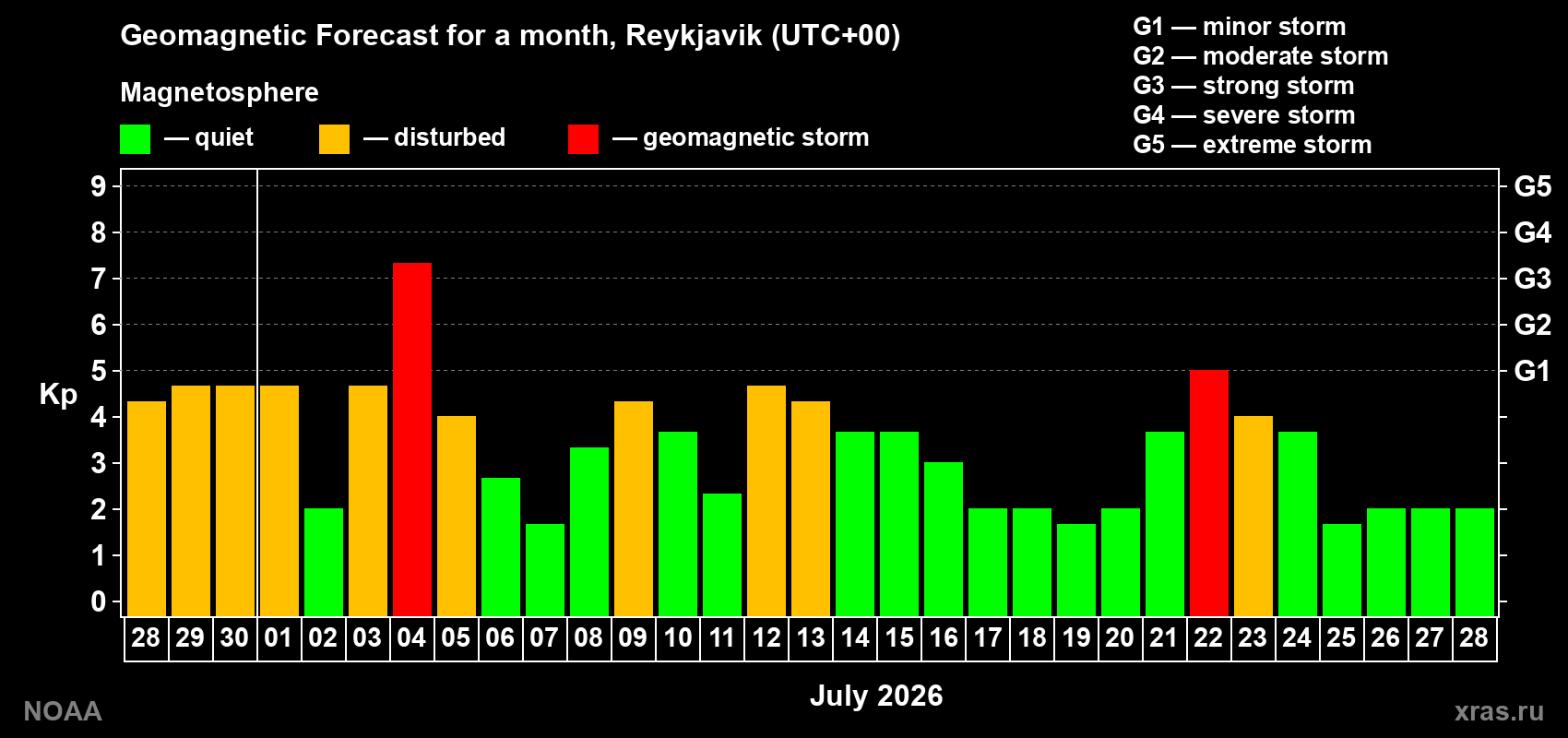Image resolution: width=1568 pixels, height=738 pixels.
Task: Click the date label 10 on axis
Action: point(677,637)
